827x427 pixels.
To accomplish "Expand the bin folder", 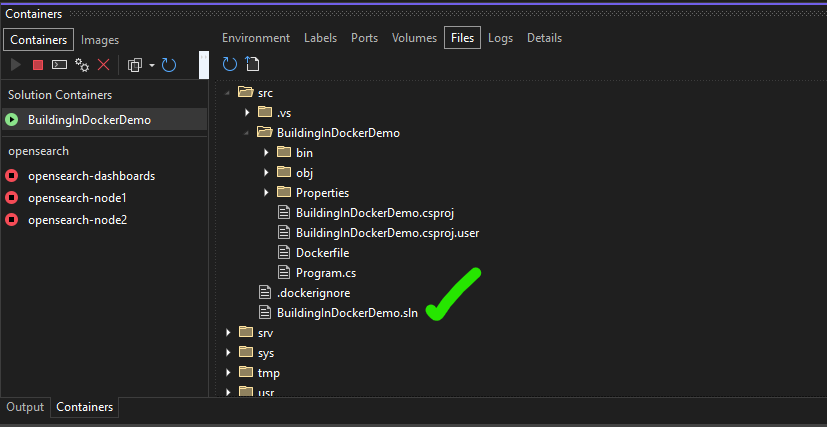I will (x=266, y=153).
